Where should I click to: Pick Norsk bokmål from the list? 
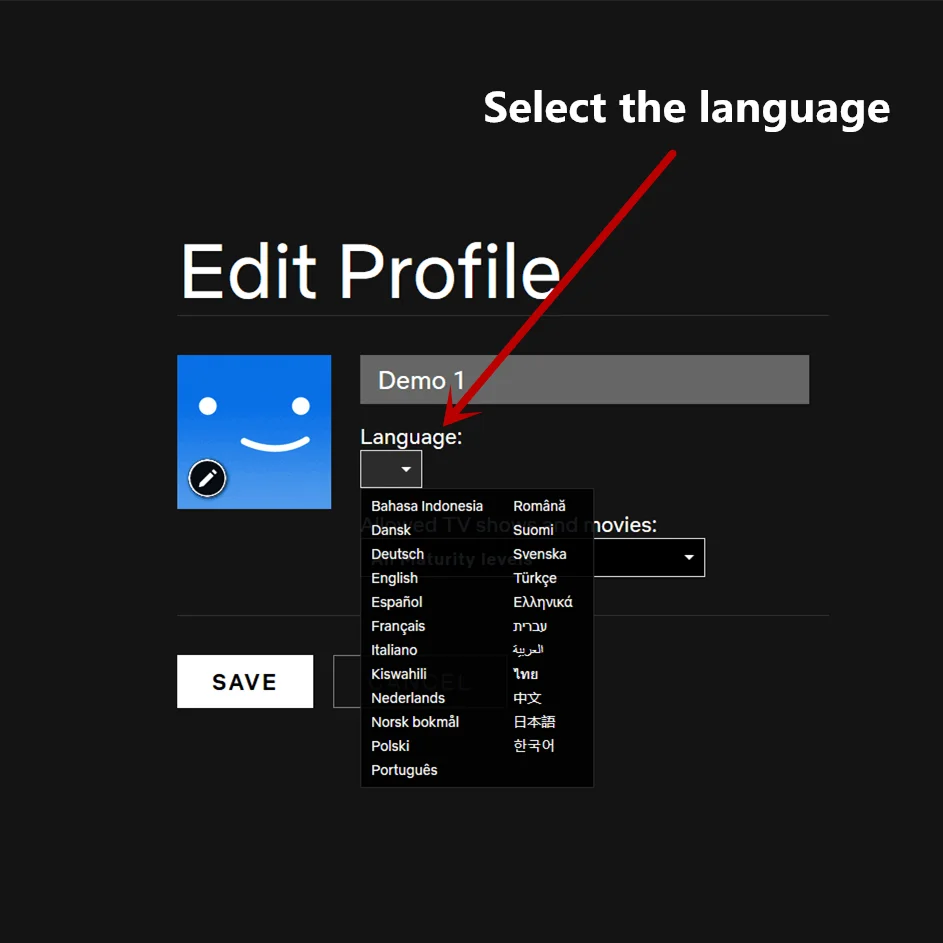click(x=415, y=722)
